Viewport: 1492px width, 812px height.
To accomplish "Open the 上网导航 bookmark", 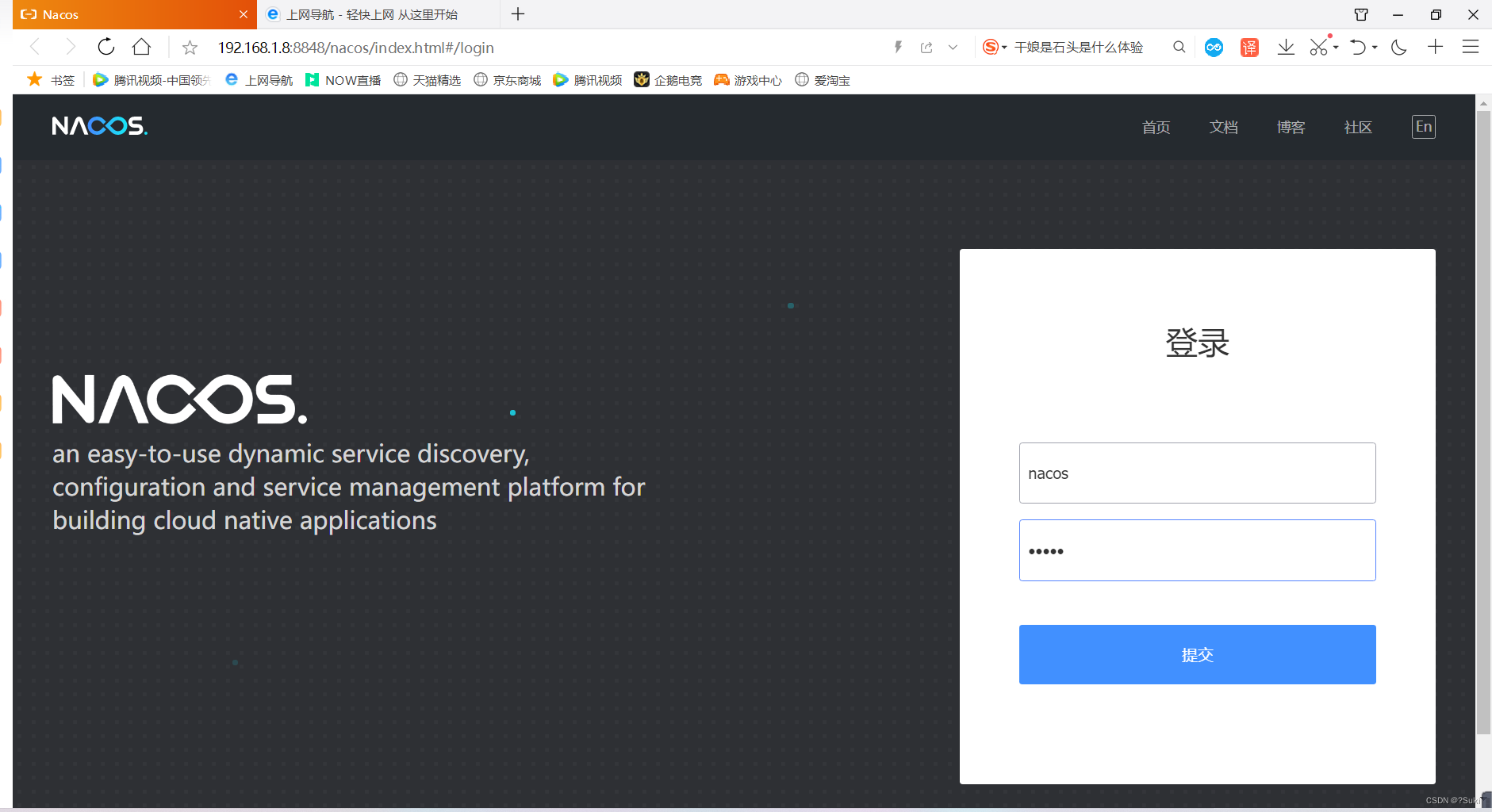I will click(x=259, y=80).
